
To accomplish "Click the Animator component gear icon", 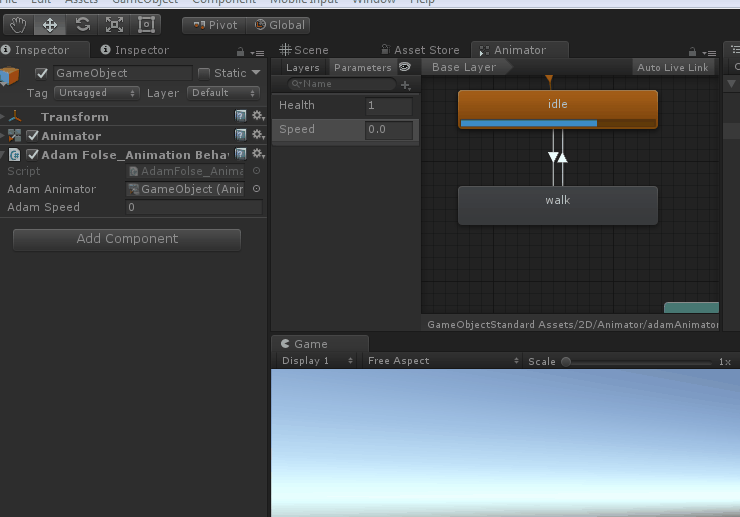I will [x=258, y=136].
